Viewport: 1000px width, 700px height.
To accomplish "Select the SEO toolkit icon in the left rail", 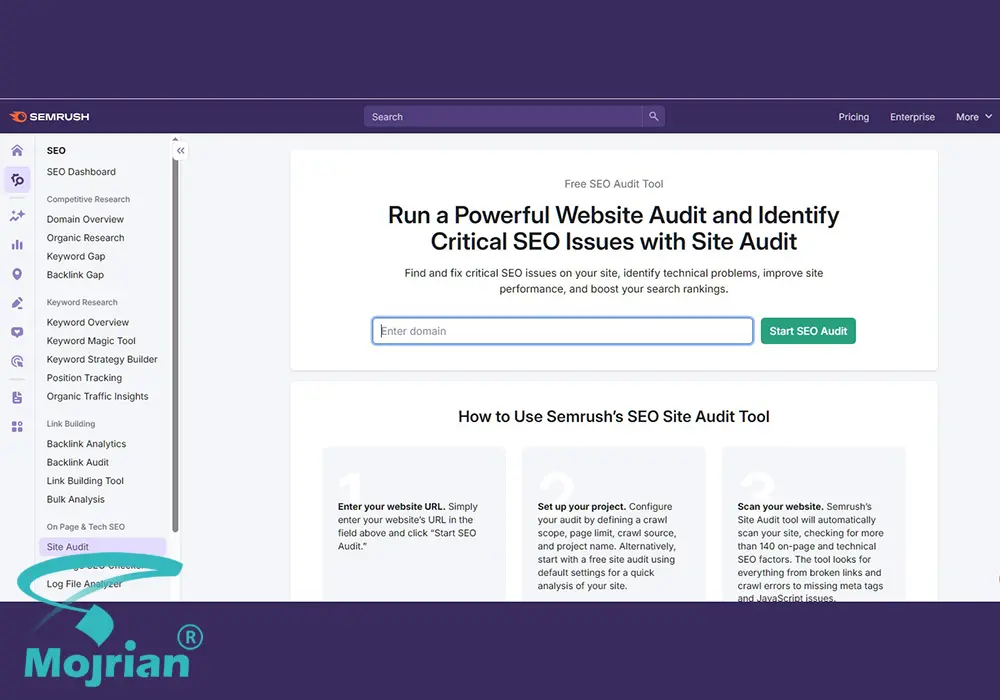I will point(17,180).
